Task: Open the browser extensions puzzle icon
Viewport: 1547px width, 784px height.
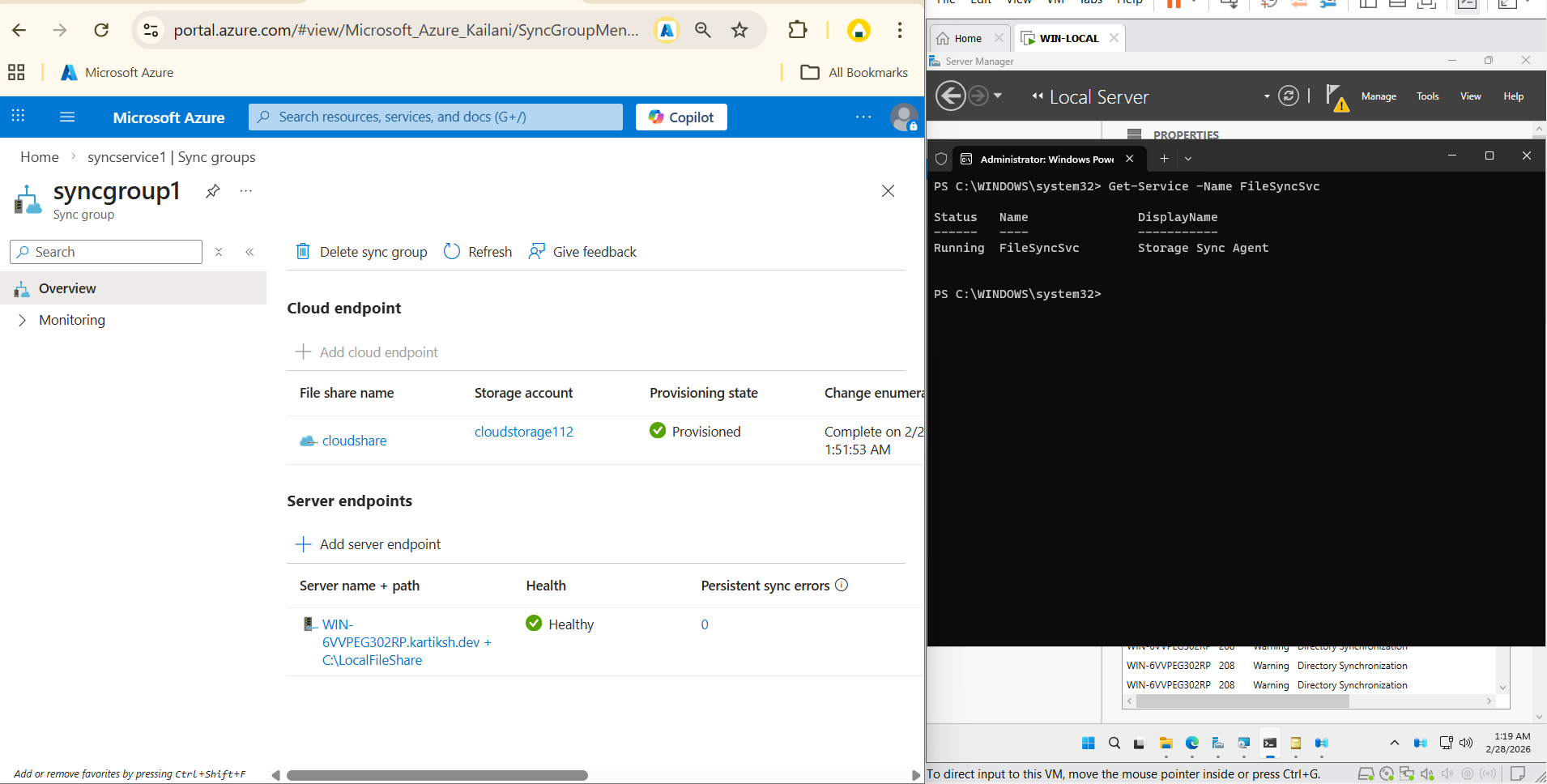Action: pyautogui.click(x=798, y=30)
